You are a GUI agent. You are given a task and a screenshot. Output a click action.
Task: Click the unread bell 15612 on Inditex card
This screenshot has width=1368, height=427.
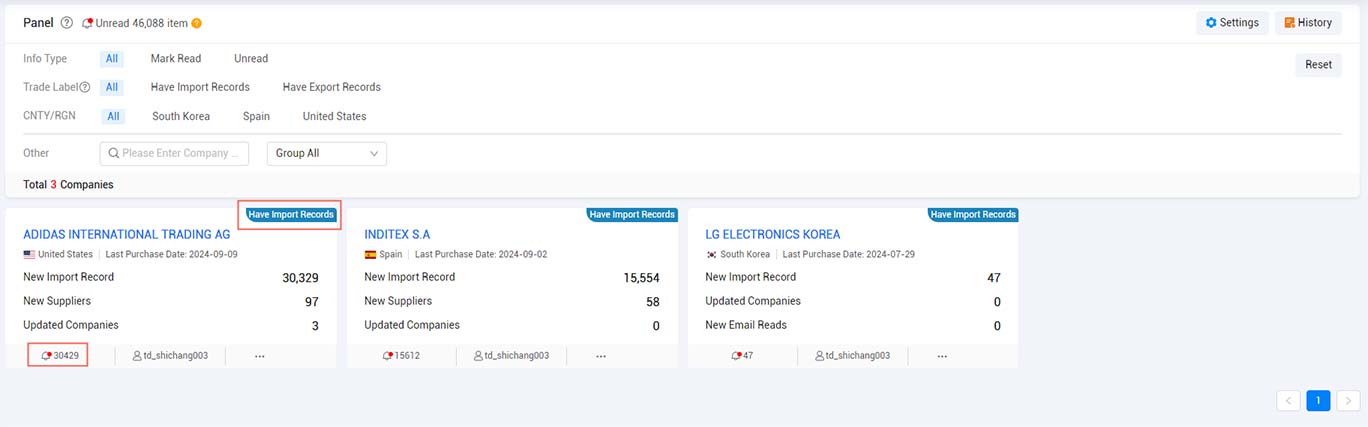coord(401,355)
